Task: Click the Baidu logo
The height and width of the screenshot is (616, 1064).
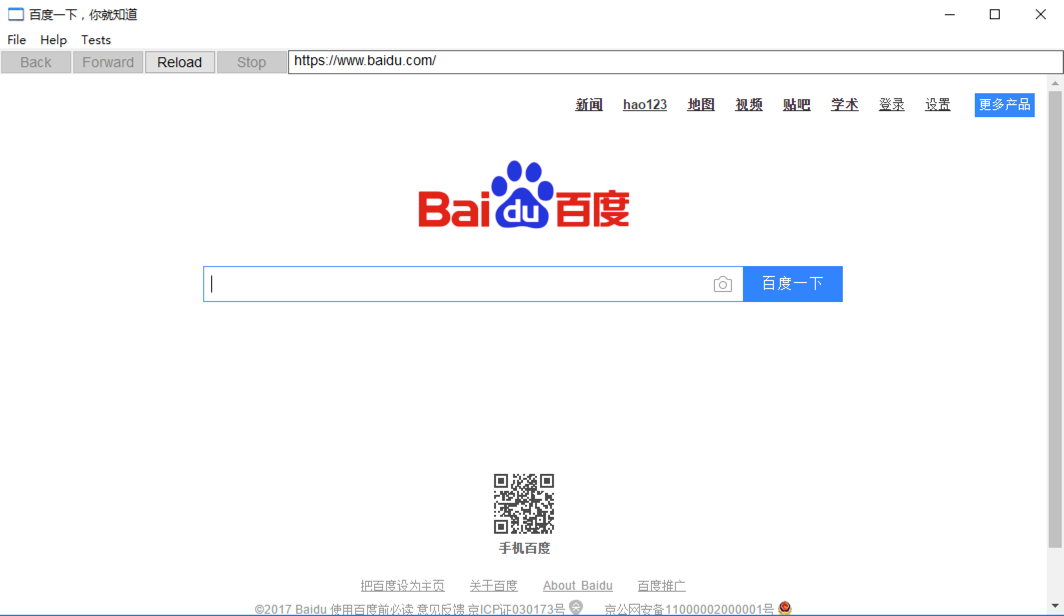Action: pos(524,195)
